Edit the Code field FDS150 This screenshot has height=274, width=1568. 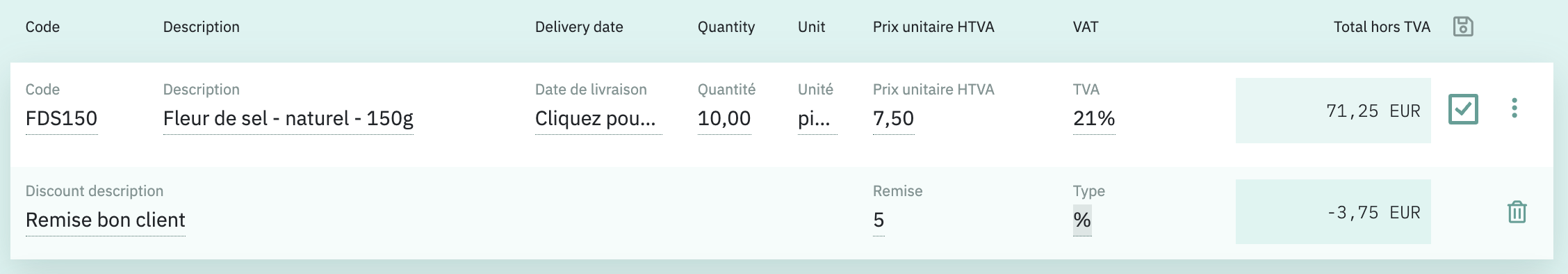61,118
